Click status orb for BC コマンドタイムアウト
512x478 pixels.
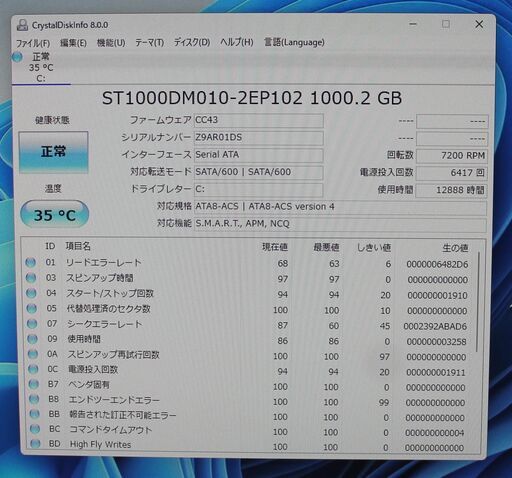35,429
